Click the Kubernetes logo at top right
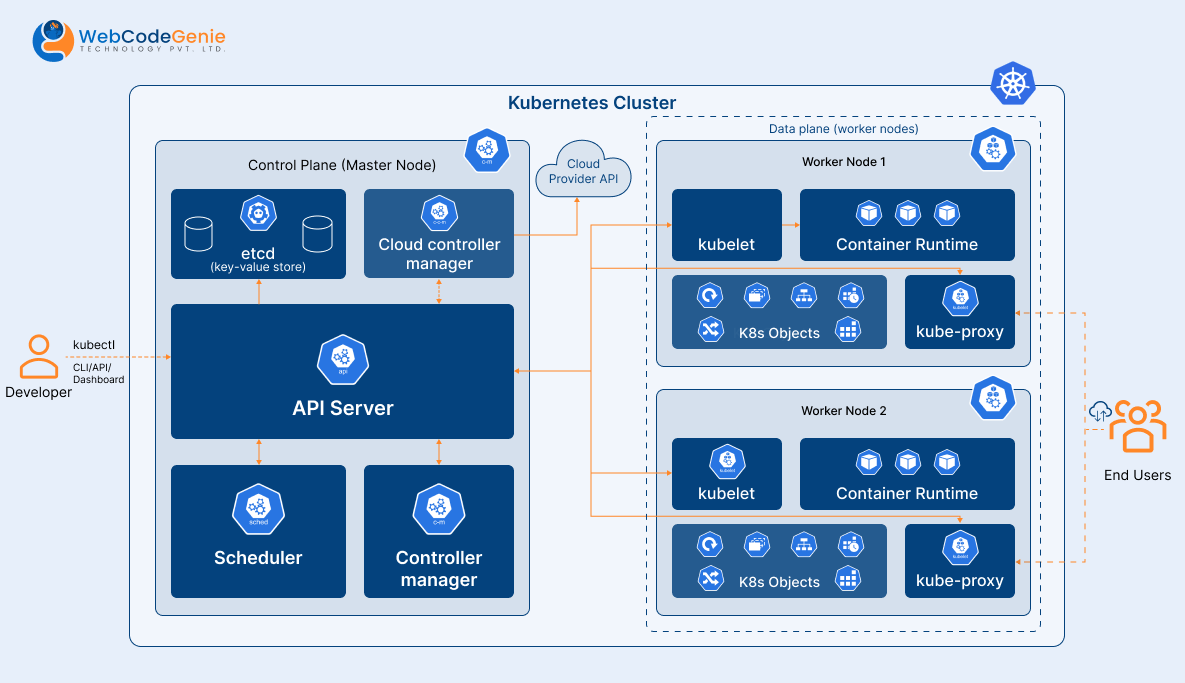 1012,84
